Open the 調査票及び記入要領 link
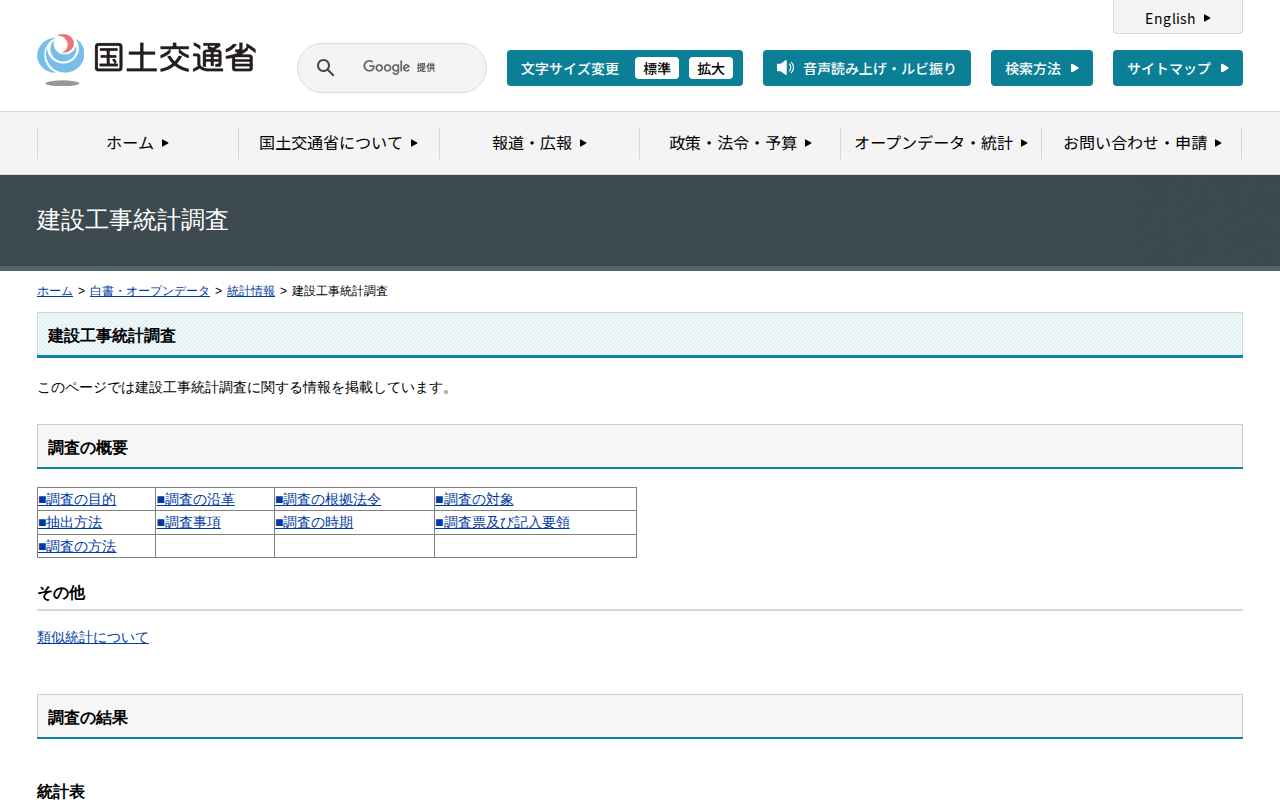Image resolution: width=1280 pixels, height=800 pixels. pos(502,522)
